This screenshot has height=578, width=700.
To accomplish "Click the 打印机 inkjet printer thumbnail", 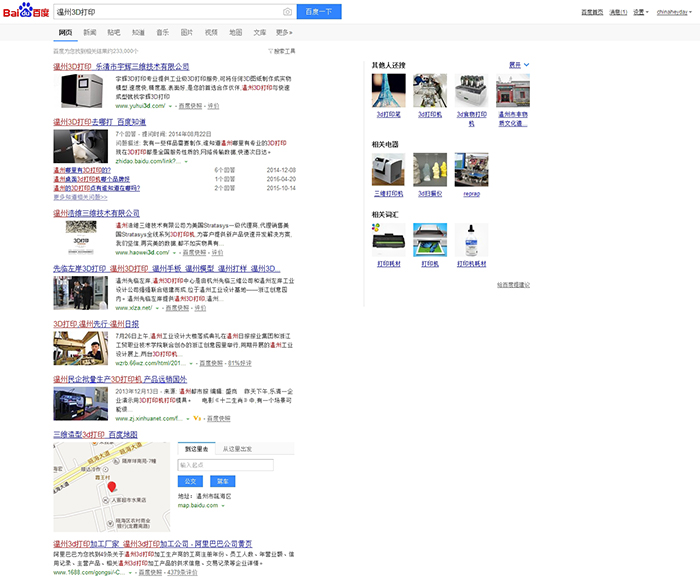I will (430, 240).
